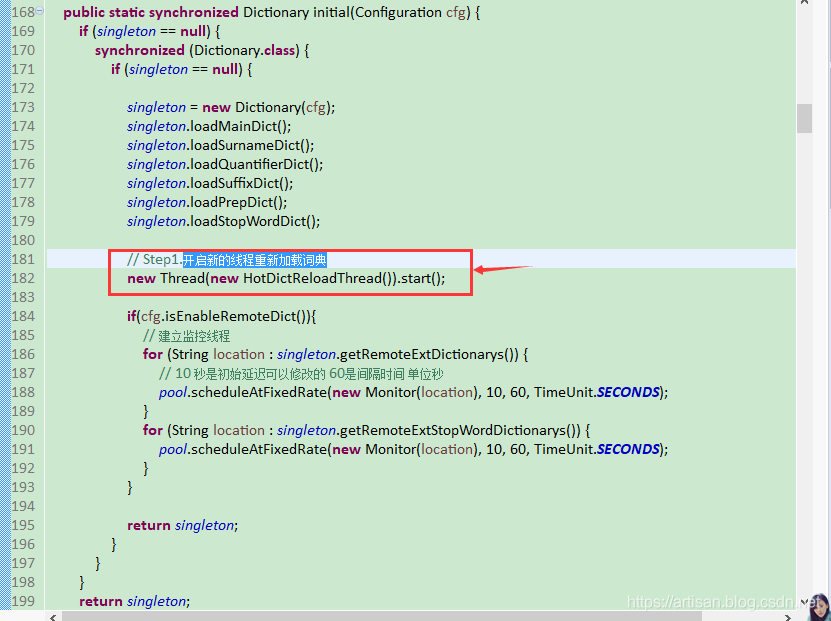Click the horizontal scrollbar left arrow

53,615
